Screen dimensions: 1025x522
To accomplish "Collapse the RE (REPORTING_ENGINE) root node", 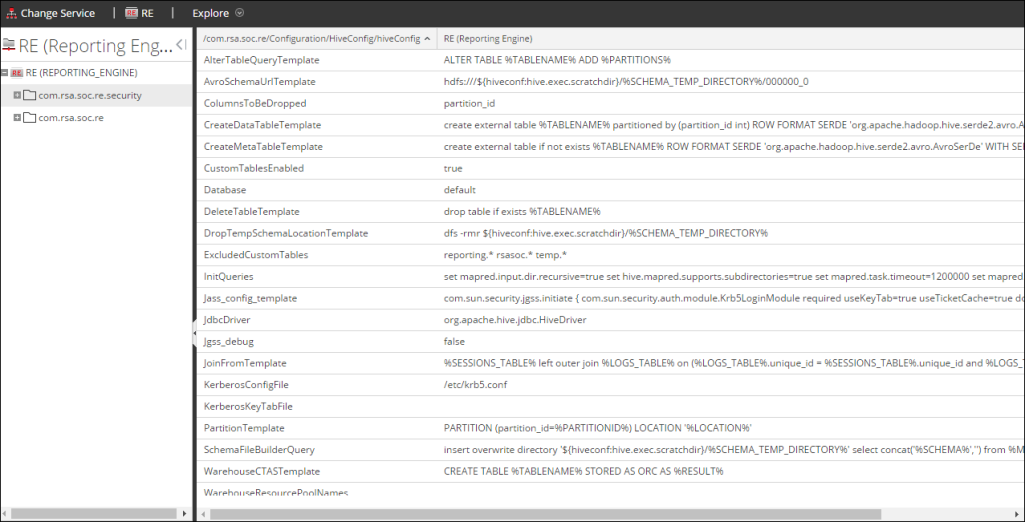I will click(5, 73).
